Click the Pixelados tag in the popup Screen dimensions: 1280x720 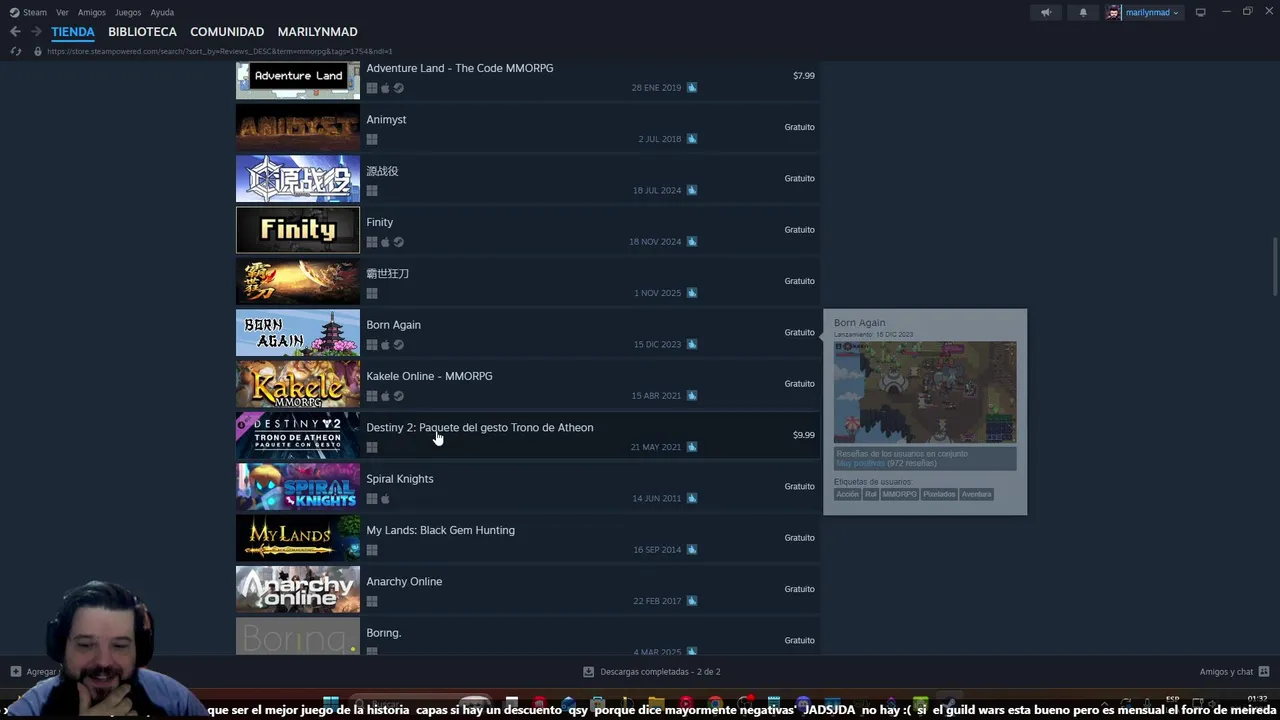tap(939, 494)
